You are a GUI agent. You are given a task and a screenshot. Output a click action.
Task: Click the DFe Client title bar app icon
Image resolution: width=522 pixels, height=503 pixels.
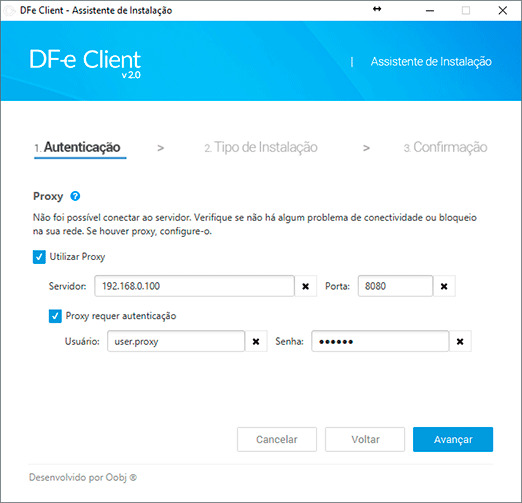click(9, 11)
